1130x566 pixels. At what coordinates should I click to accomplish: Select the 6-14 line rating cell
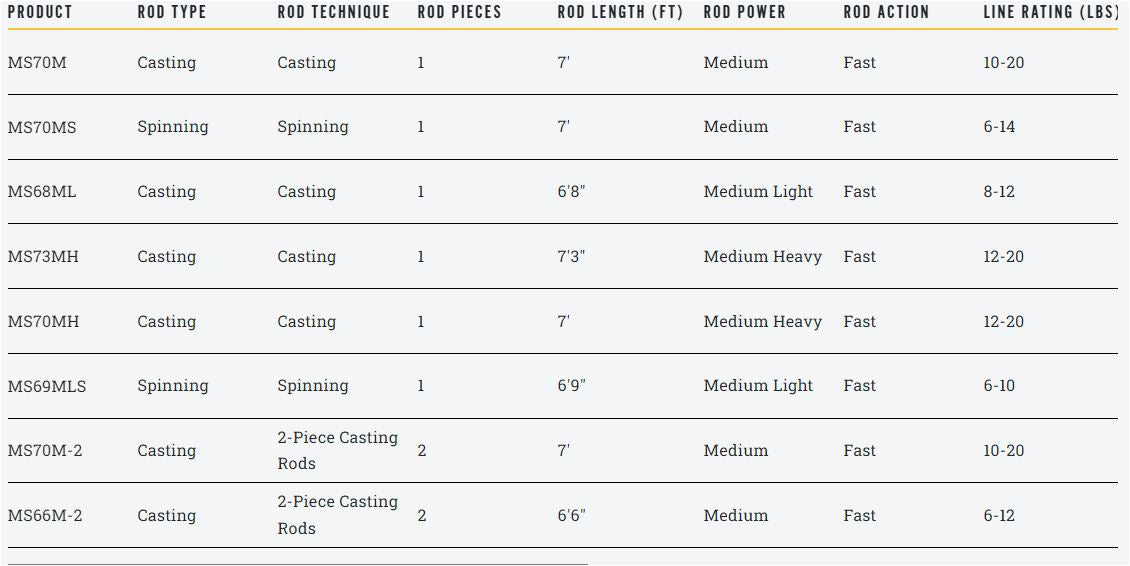999,127
